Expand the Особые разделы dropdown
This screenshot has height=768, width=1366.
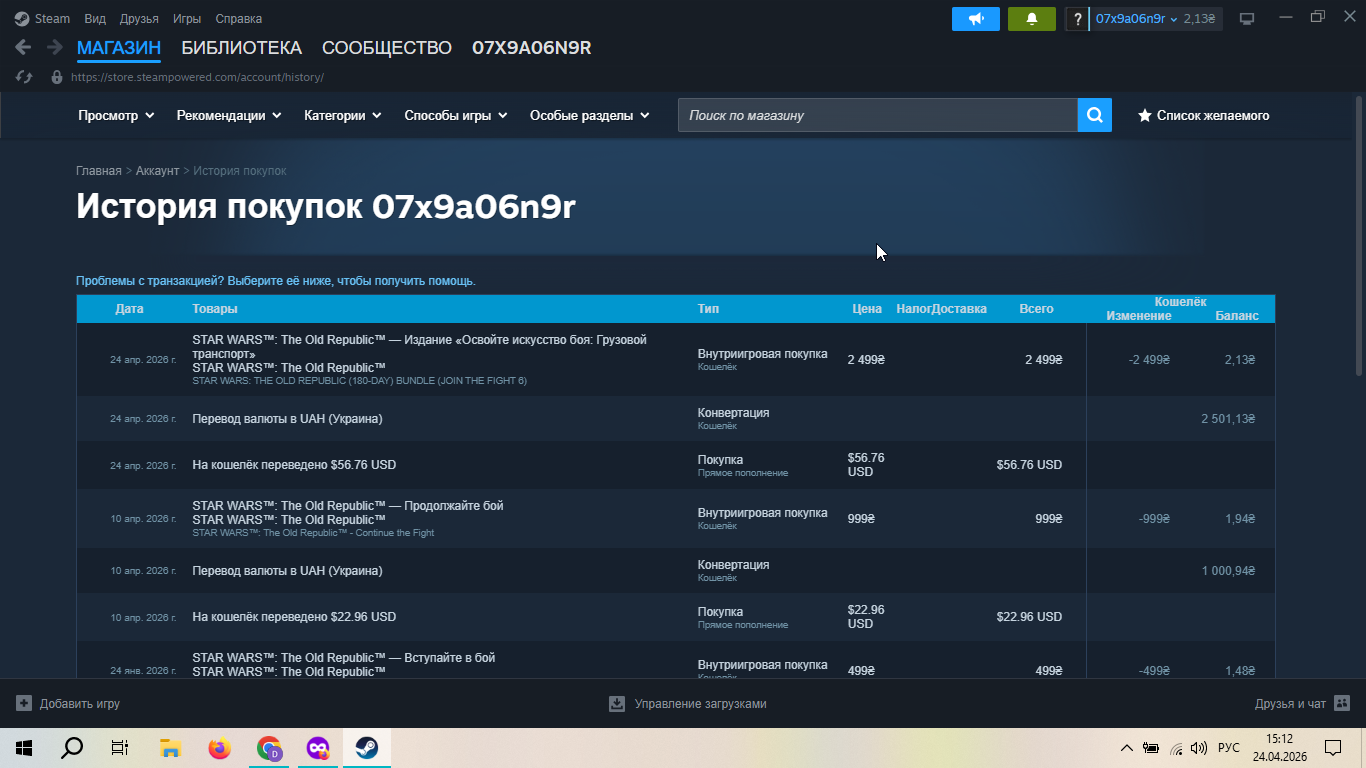[590, 115]
